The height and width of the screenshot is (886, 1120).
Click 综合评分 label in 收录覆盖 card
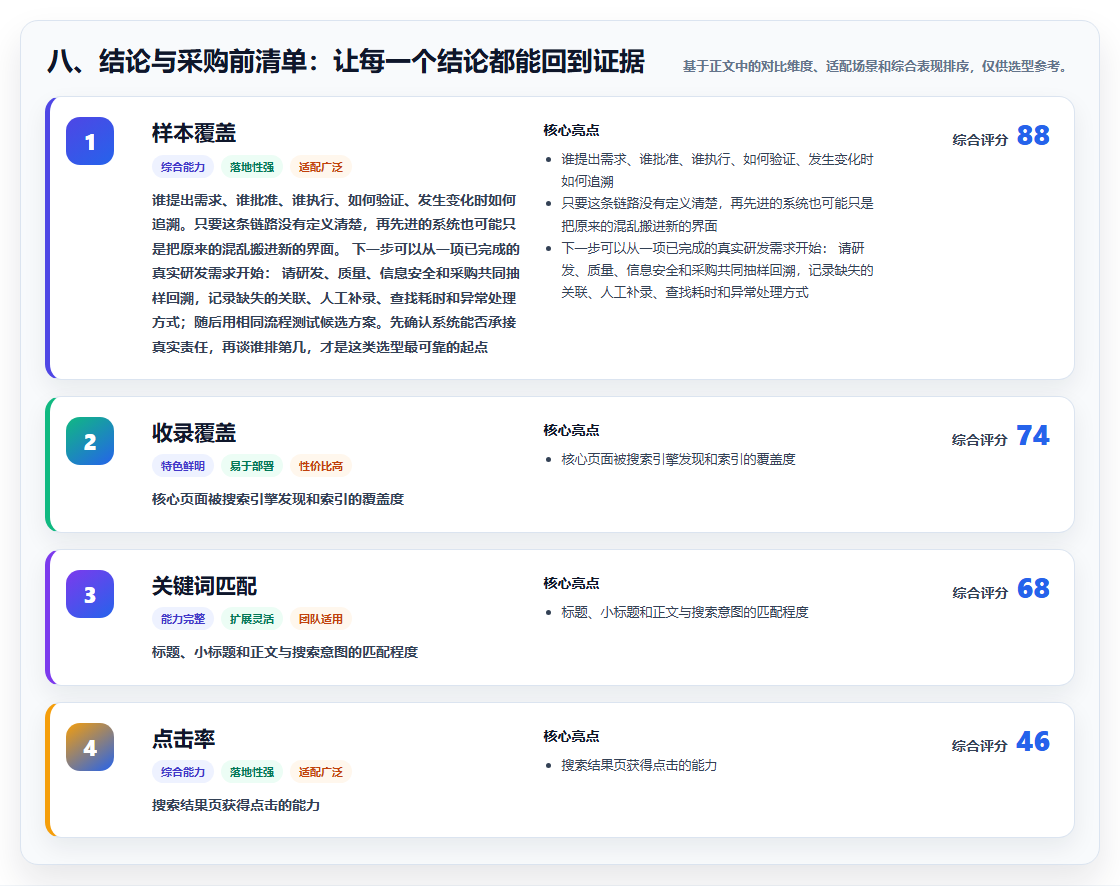tap(980, 440)
